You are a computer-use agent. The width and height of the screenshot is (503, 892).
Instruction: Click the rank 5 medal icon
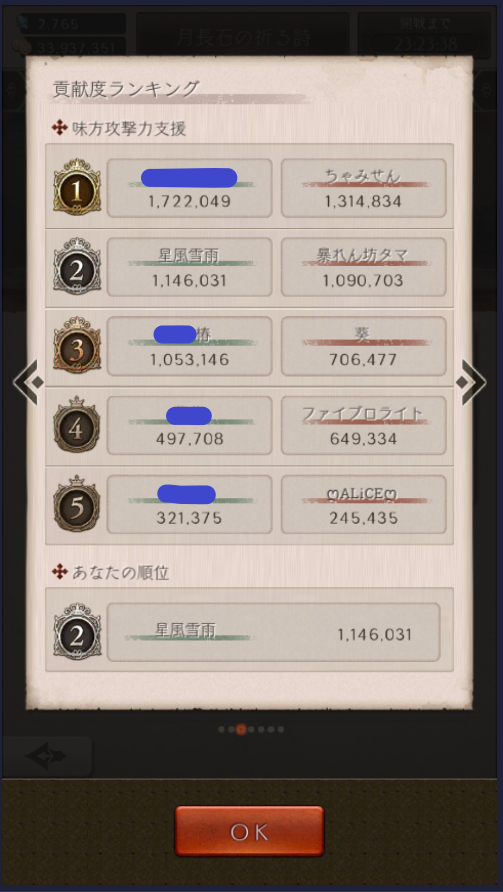pos(77,505)
